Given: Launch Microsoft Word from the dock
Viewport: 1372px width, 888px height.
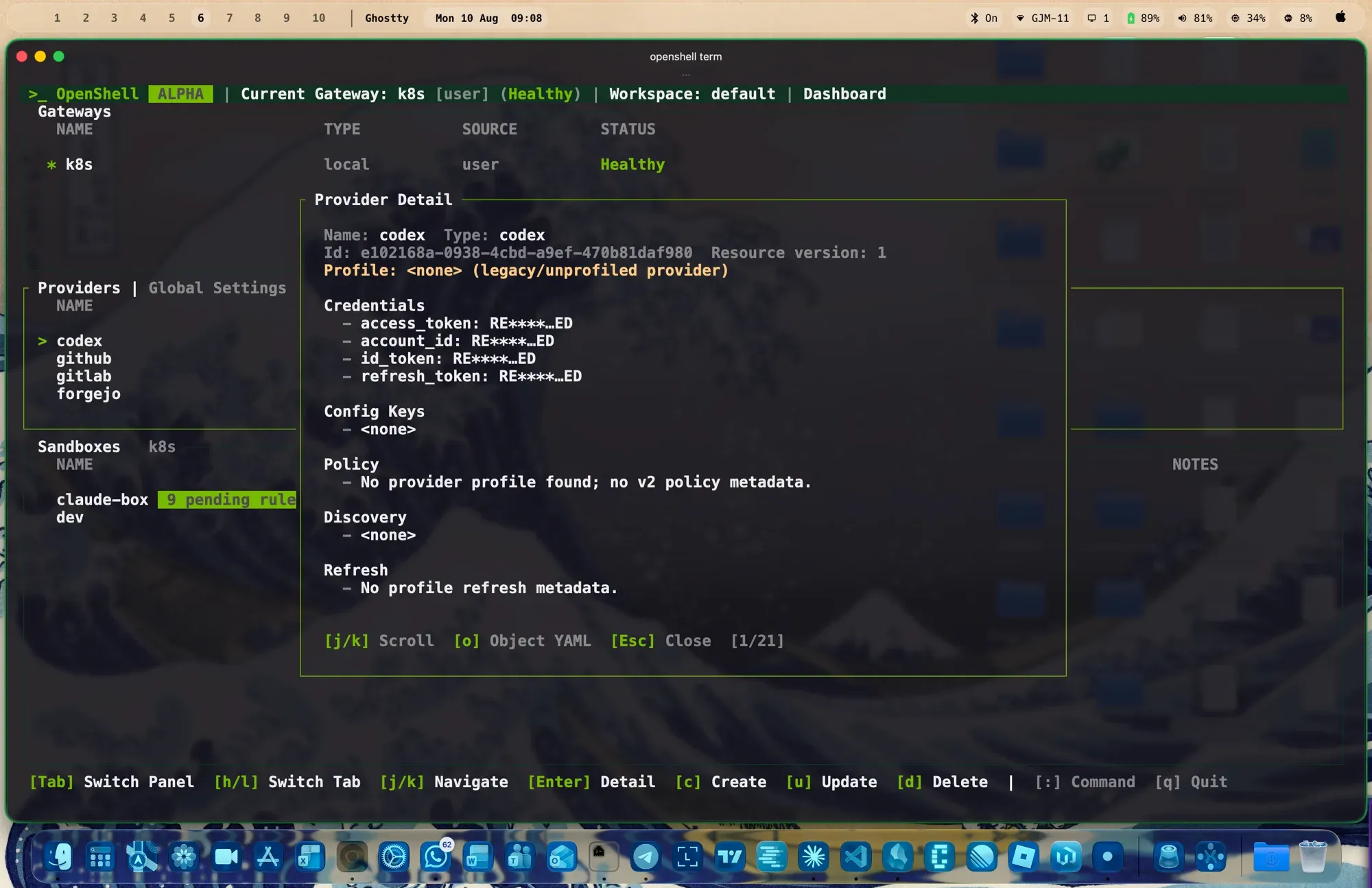Looking at the screenshot, I should coord(477,856).
